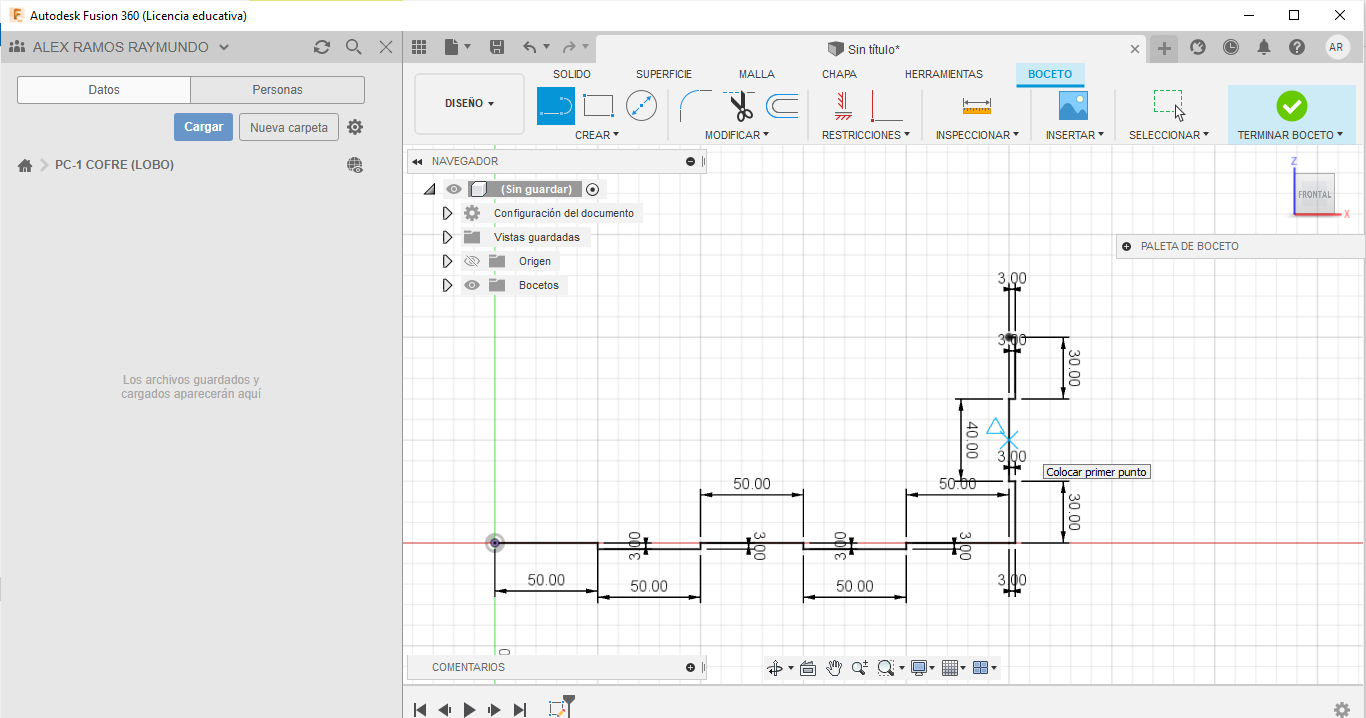Switch to the CHAPA tab
Viewport: 1366px width, 718px height.
click(839, 74)
